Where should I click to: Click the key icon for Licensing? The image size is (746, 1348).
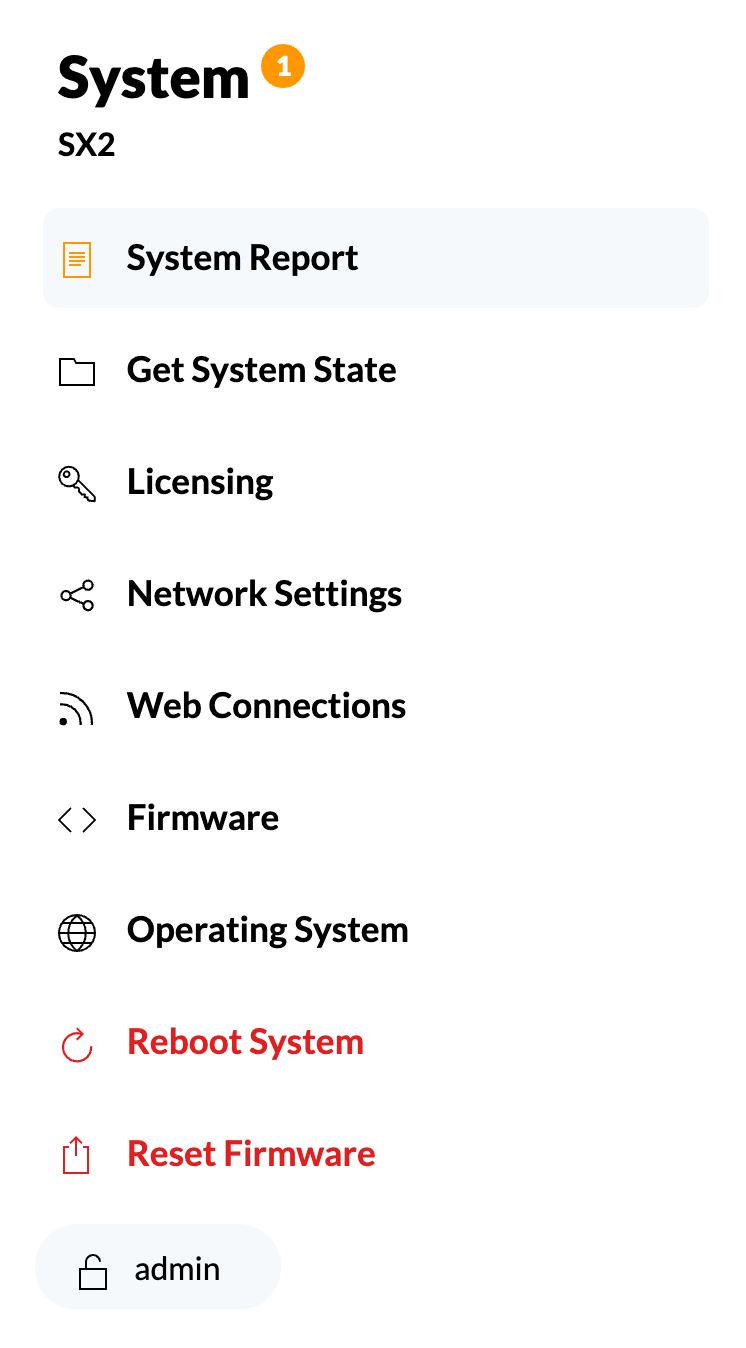(77, 484)
